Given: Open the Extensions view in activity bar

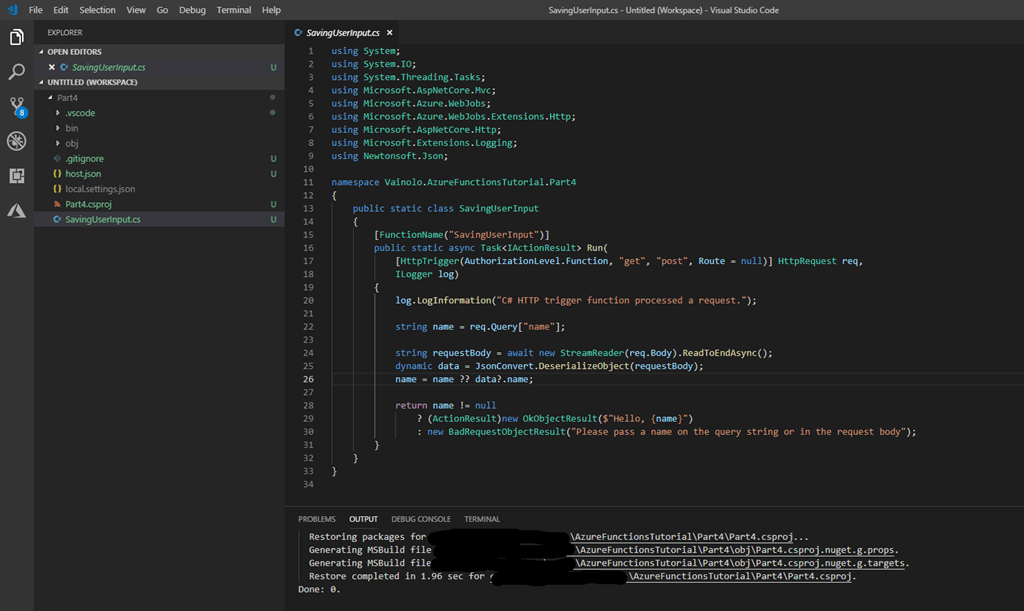Looking at the screenshot, I should pyautogui.click(x=16, y=176).
